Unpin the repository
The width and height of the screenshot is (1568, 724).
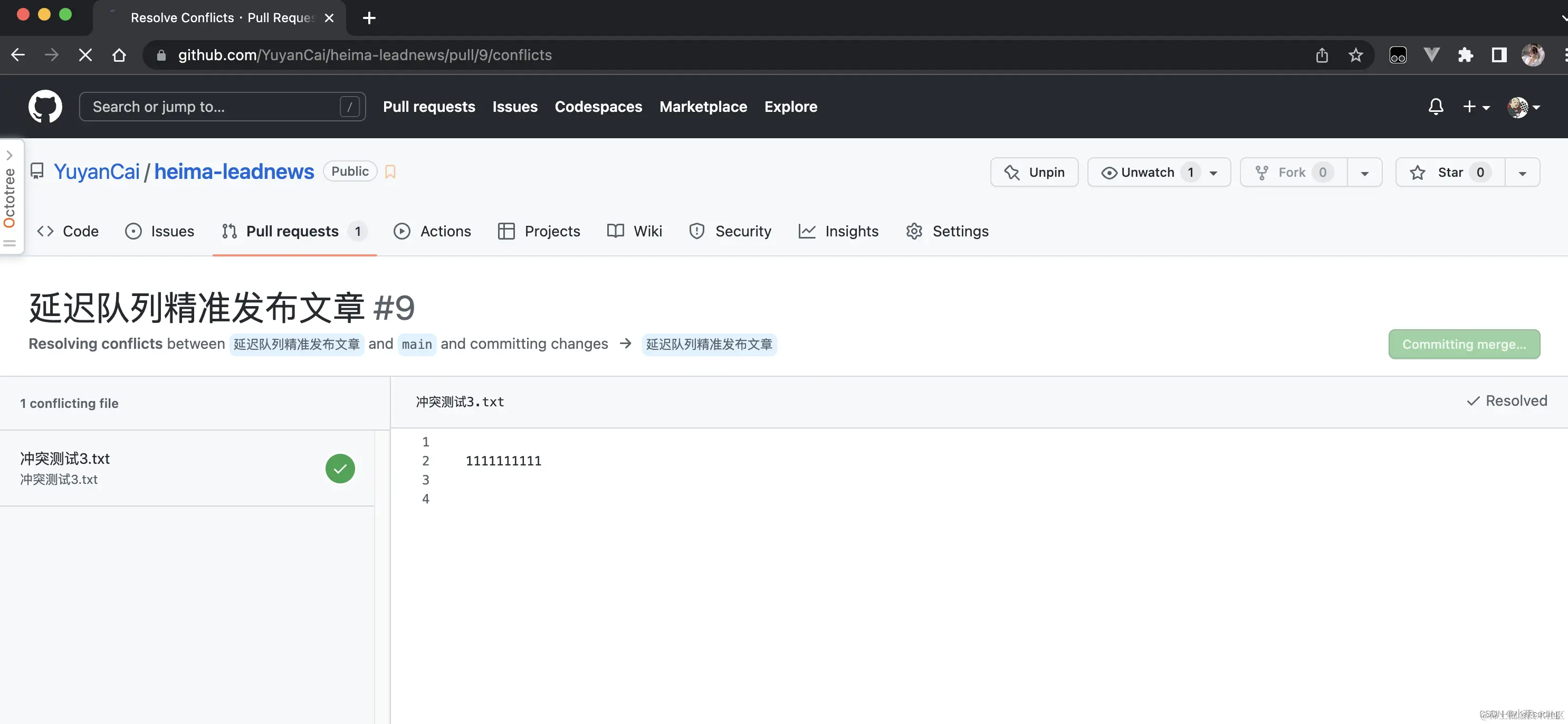pos(1034,173)
